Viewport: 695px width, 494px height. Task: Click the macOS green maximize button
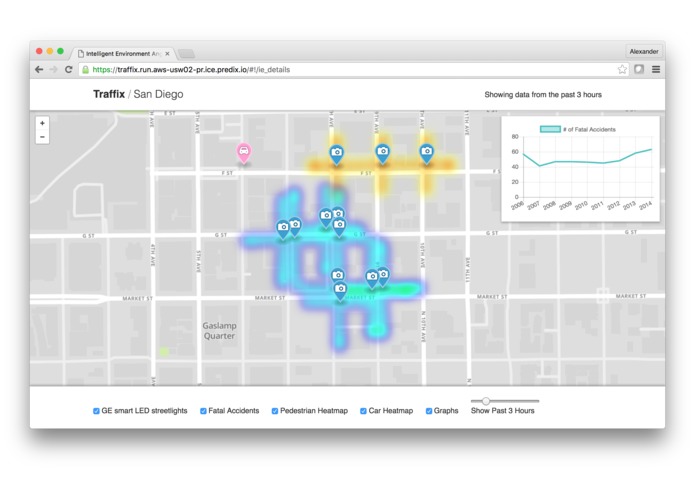60,51
